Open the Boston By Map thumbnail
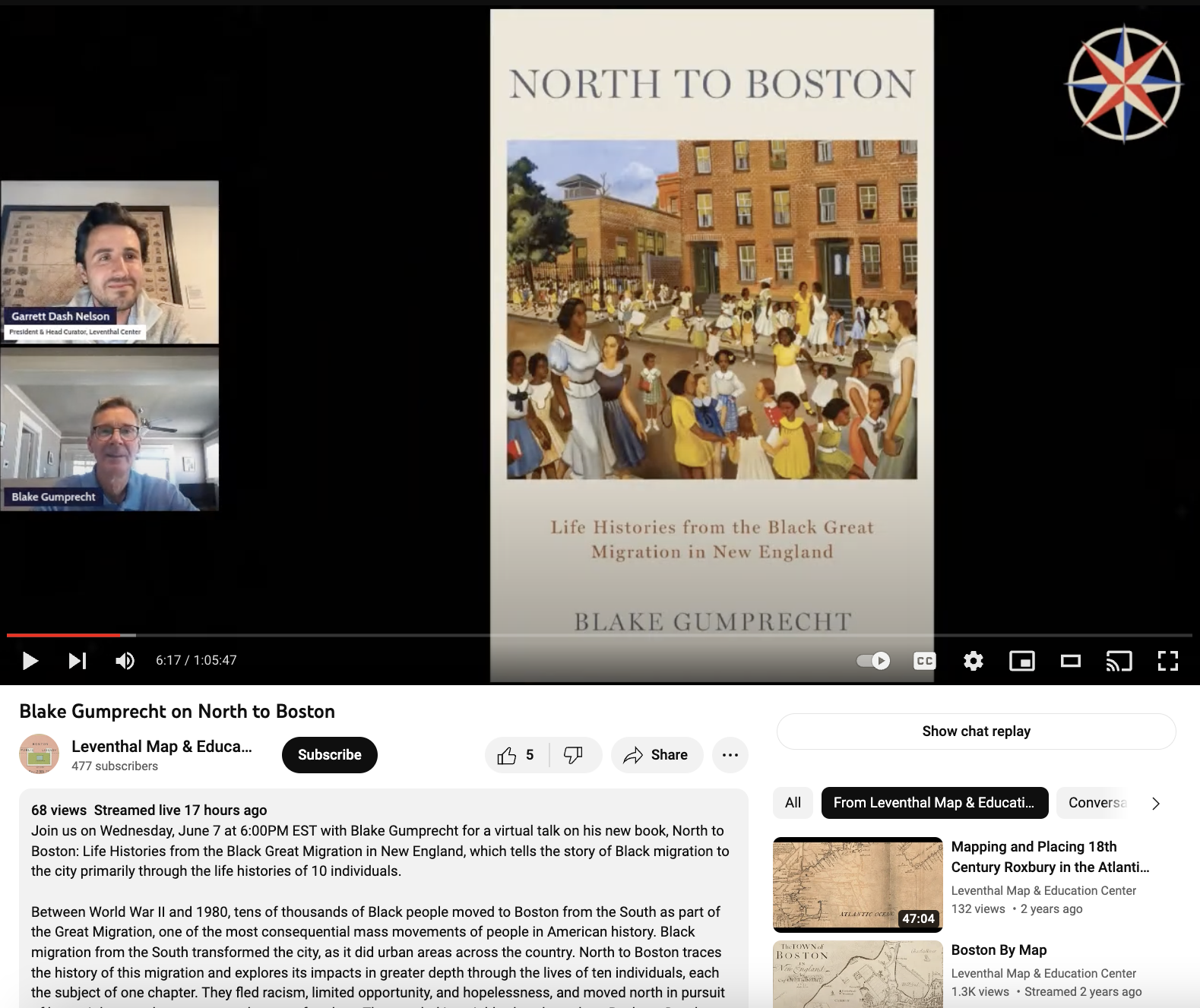 pos(858,975)
